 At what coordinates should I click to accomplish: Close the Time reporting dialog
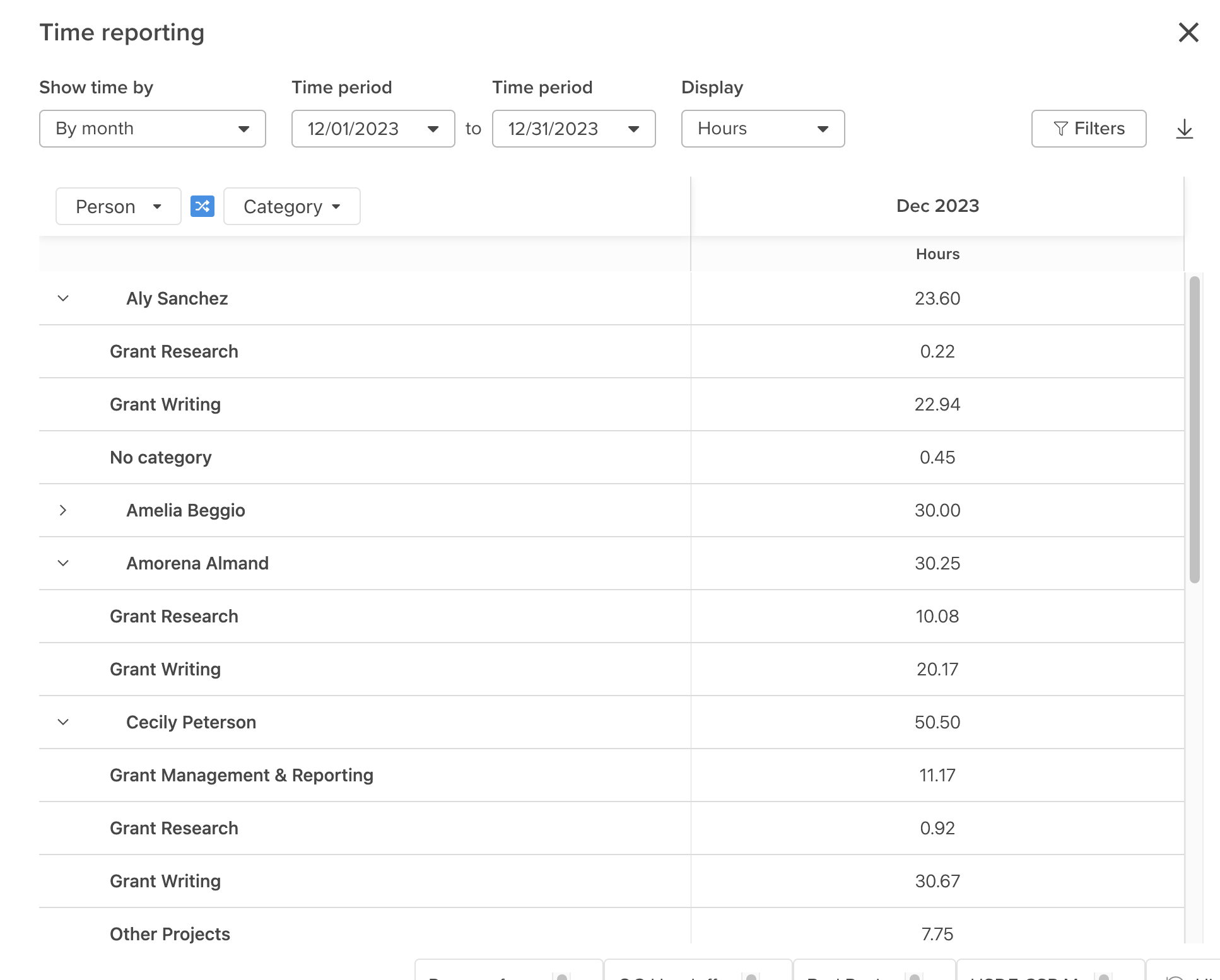[x=1188, y=32]
